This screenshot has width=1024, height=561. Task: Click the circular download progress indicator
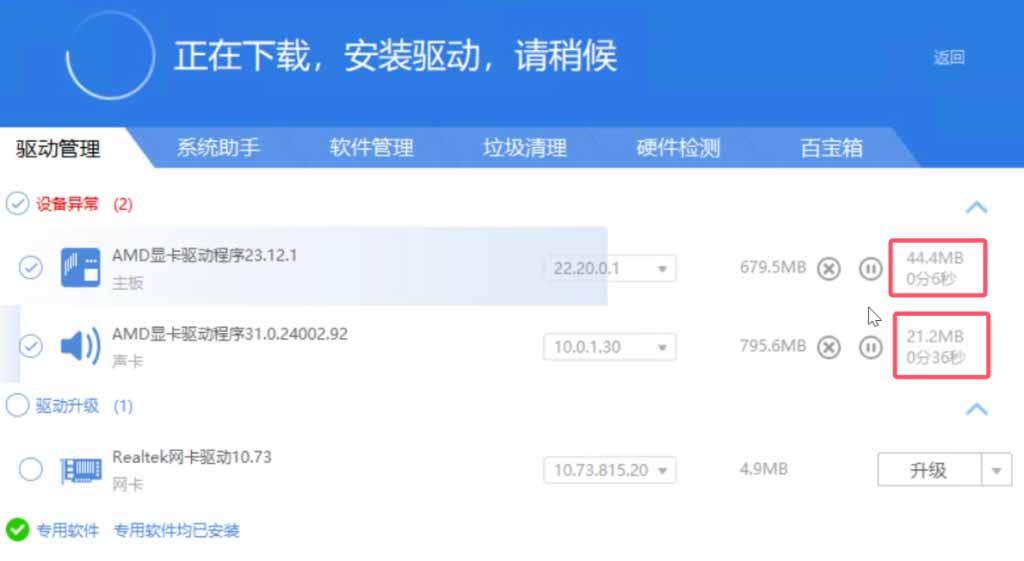tap(110, 55)
